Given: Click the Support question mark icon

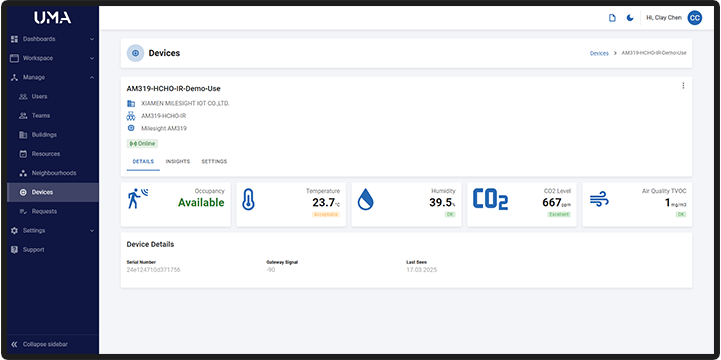Looking at the screenshot, I should point(14,250).
